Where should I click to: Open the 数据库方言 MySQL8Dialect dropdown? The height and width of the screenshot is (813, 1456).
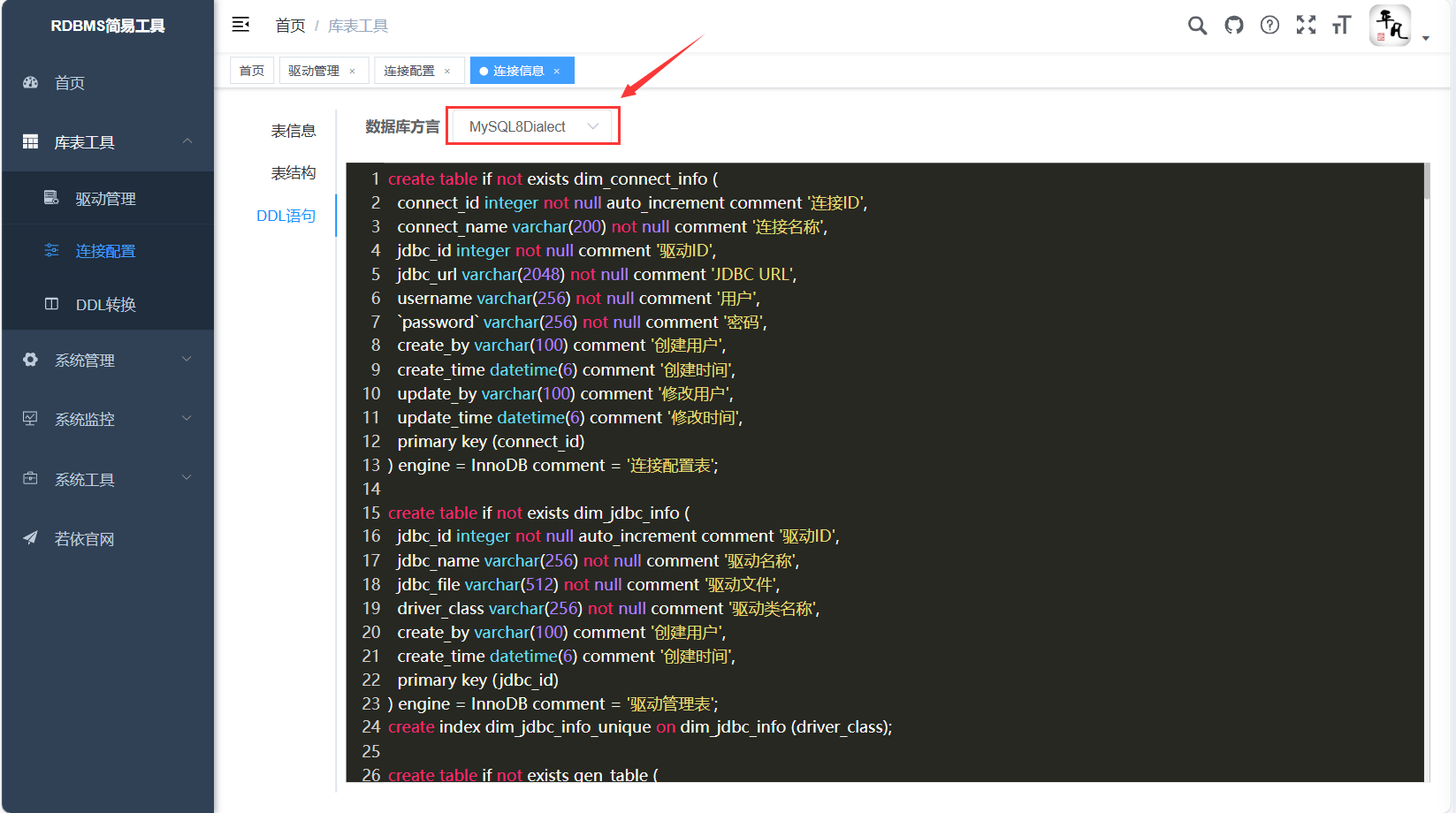(x=532, y=126)
